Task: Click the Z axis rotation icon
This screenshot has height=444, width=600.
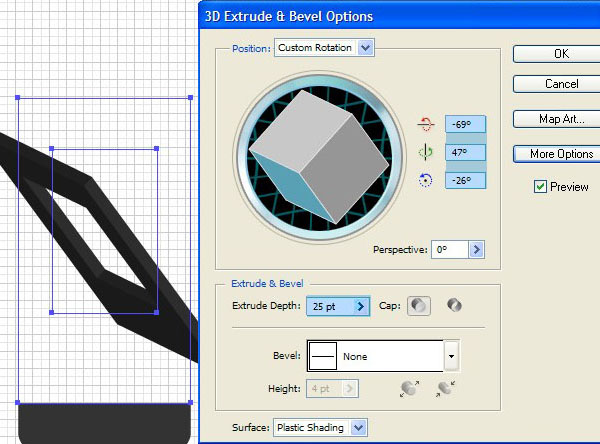Action: tap(425, 180)
